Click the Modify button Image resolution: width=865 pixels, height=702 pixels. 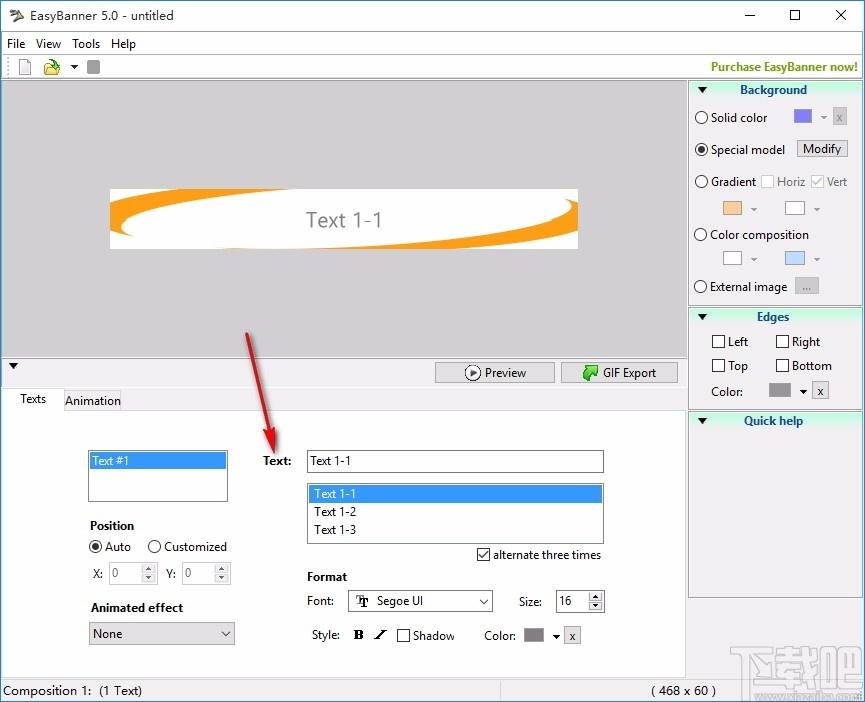[x=821, y=149]
